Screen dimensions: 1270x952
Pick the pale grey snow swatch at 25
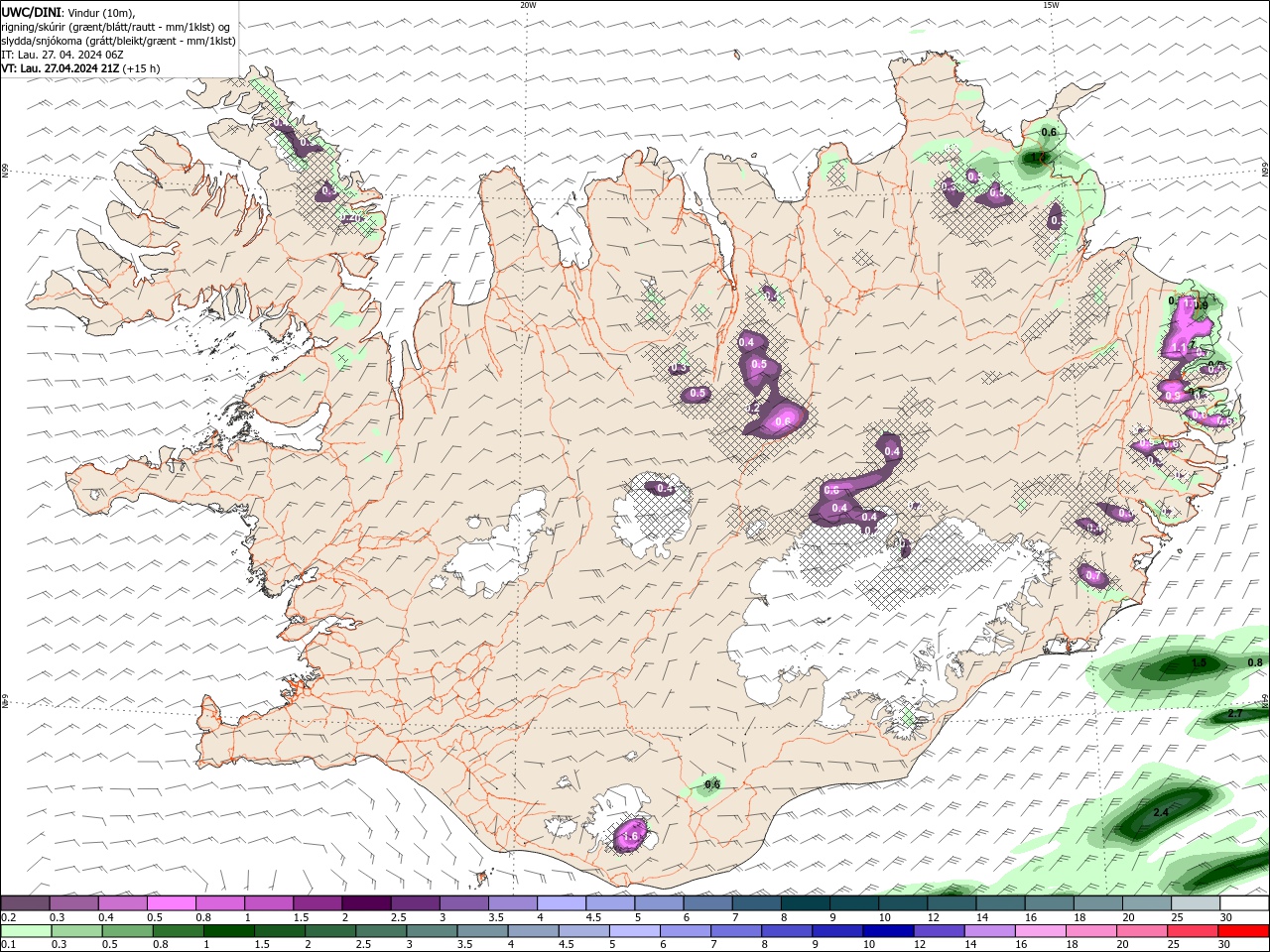(1196, 903)
